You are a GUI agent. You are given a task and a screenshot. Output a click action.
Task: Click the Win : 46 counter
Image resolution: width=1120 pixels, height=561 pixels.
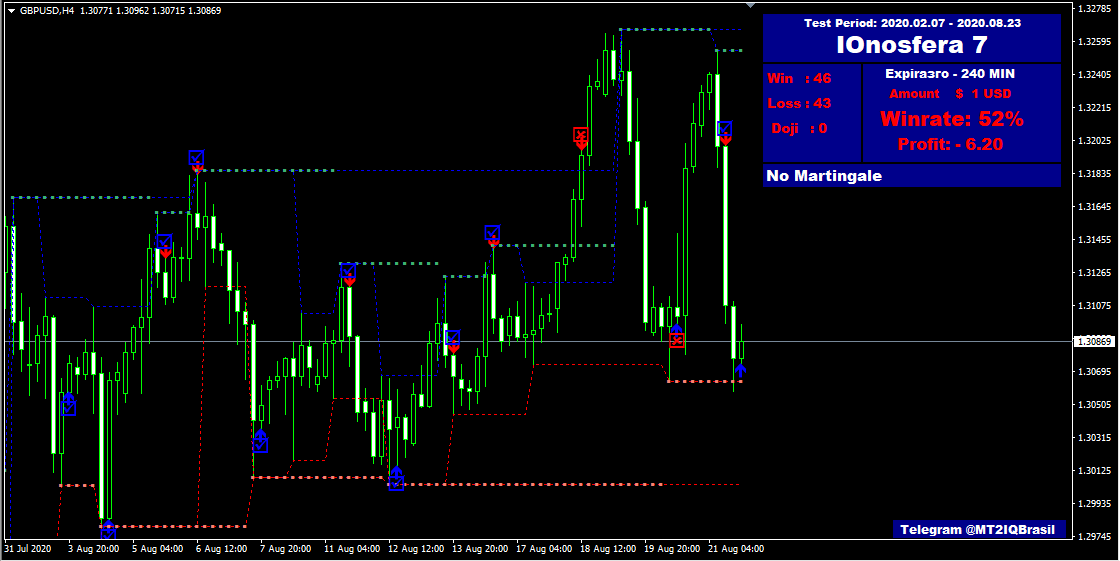[799, 78]
